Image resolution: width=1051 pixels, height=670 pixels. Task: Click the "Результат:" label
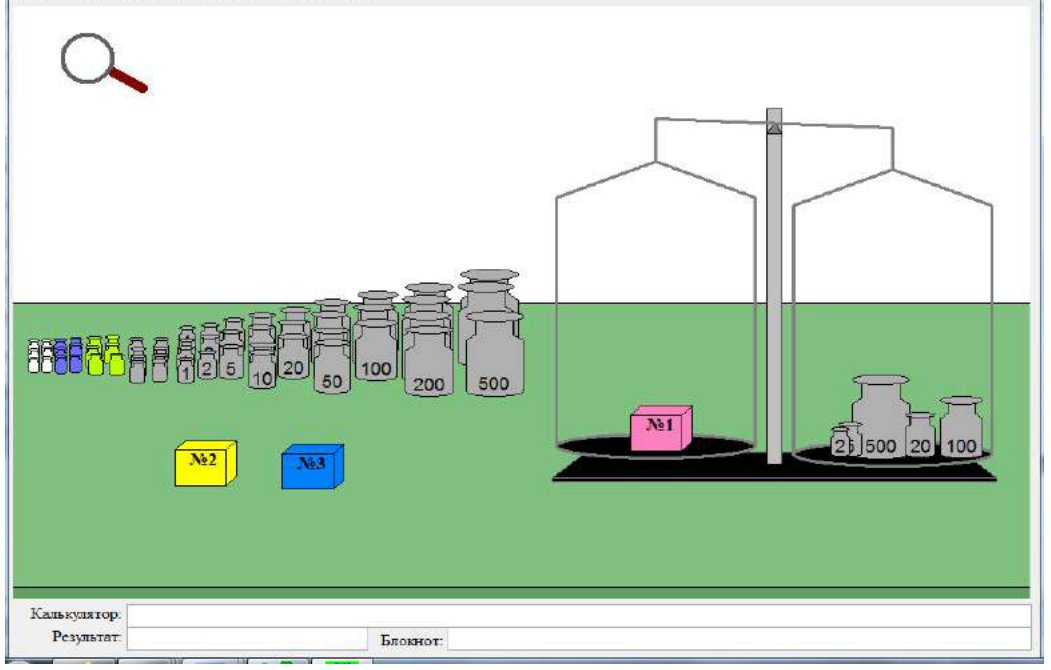(86, 636)
